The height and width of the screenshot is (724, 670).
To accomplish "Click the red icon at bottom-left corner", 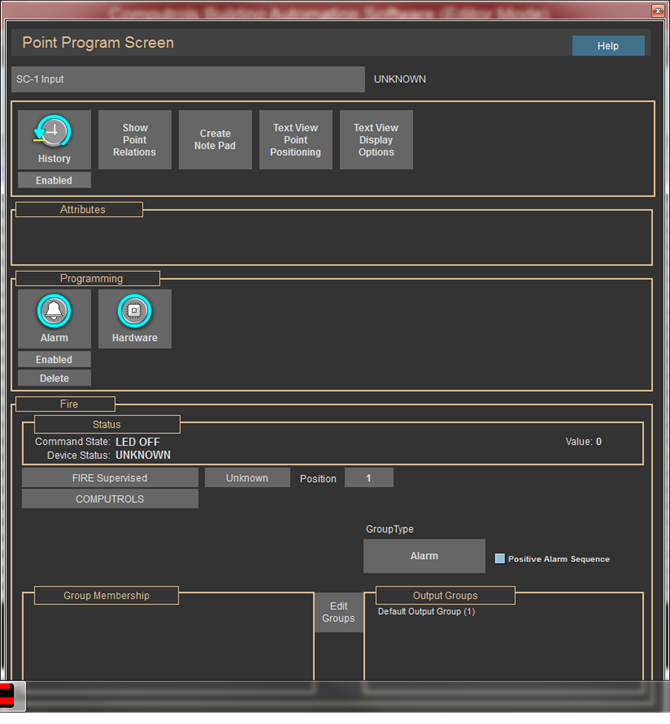I will pyautogui.click(x=8, y=696).
